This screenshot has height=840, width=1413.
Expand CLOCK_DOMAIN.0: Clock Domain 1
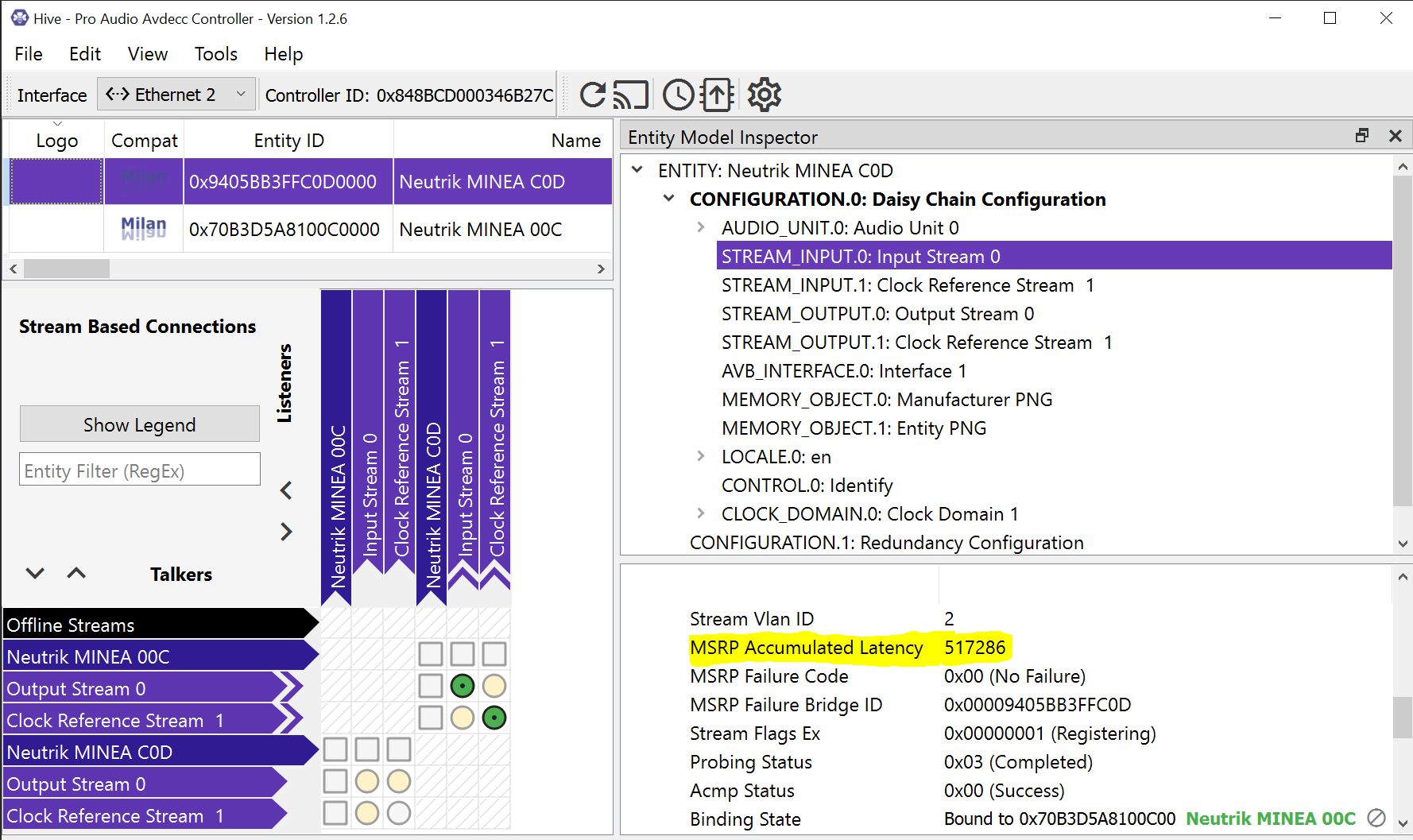pos(700,513)
